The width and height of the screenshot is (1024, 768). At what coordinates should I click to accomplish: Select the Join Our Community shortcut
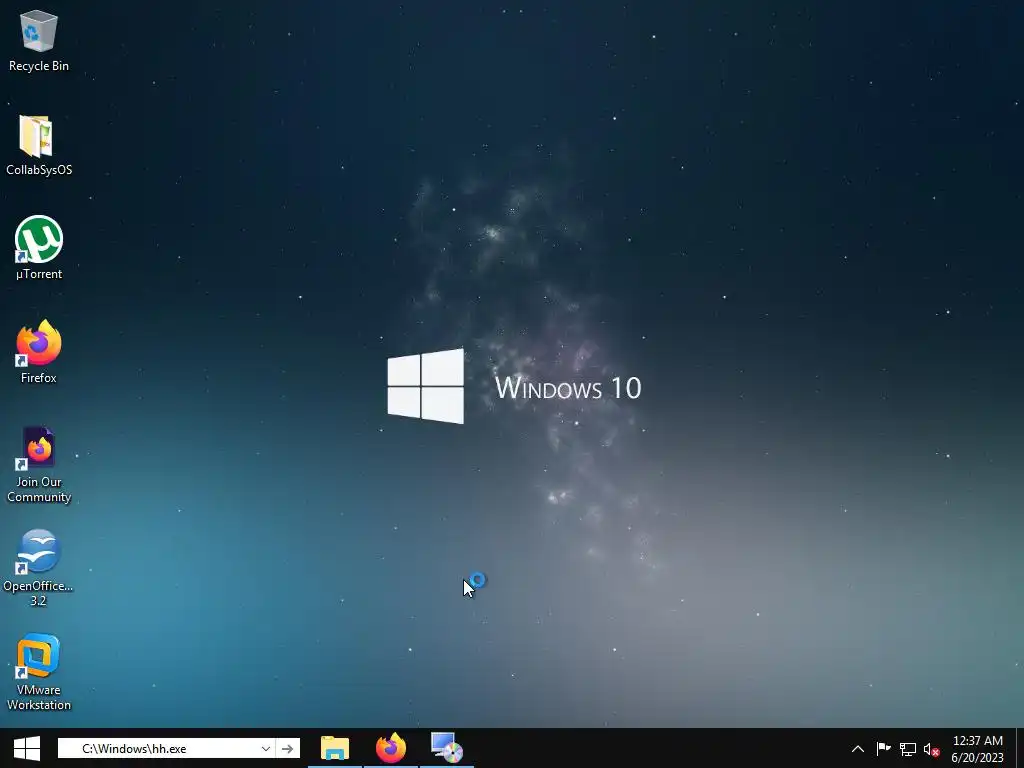tap(39, 465)
